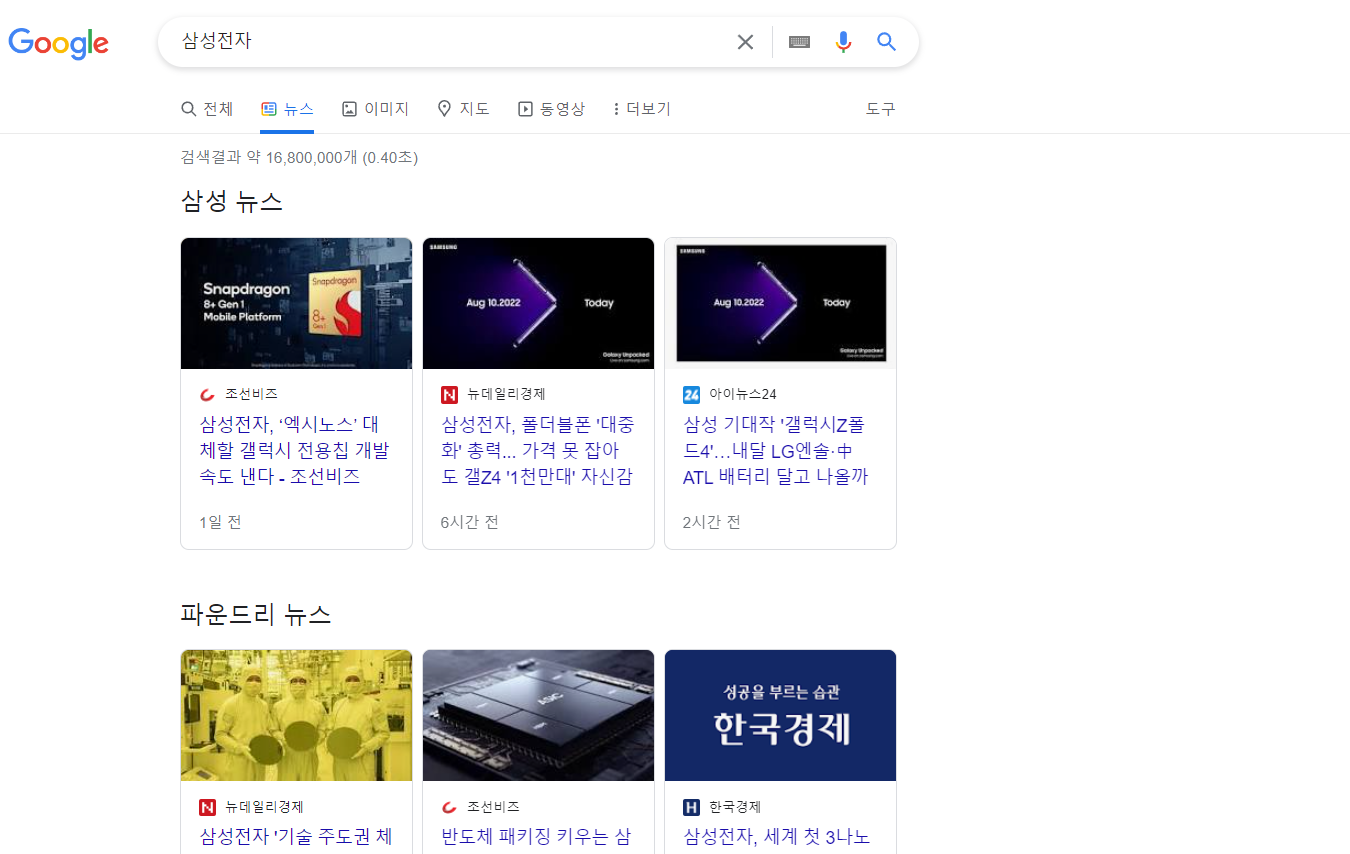The height and width of the screenshot is (854, 1350).
Task: Open the 한국경제 banner thumbnail
Action: click(x=780, y=715)
